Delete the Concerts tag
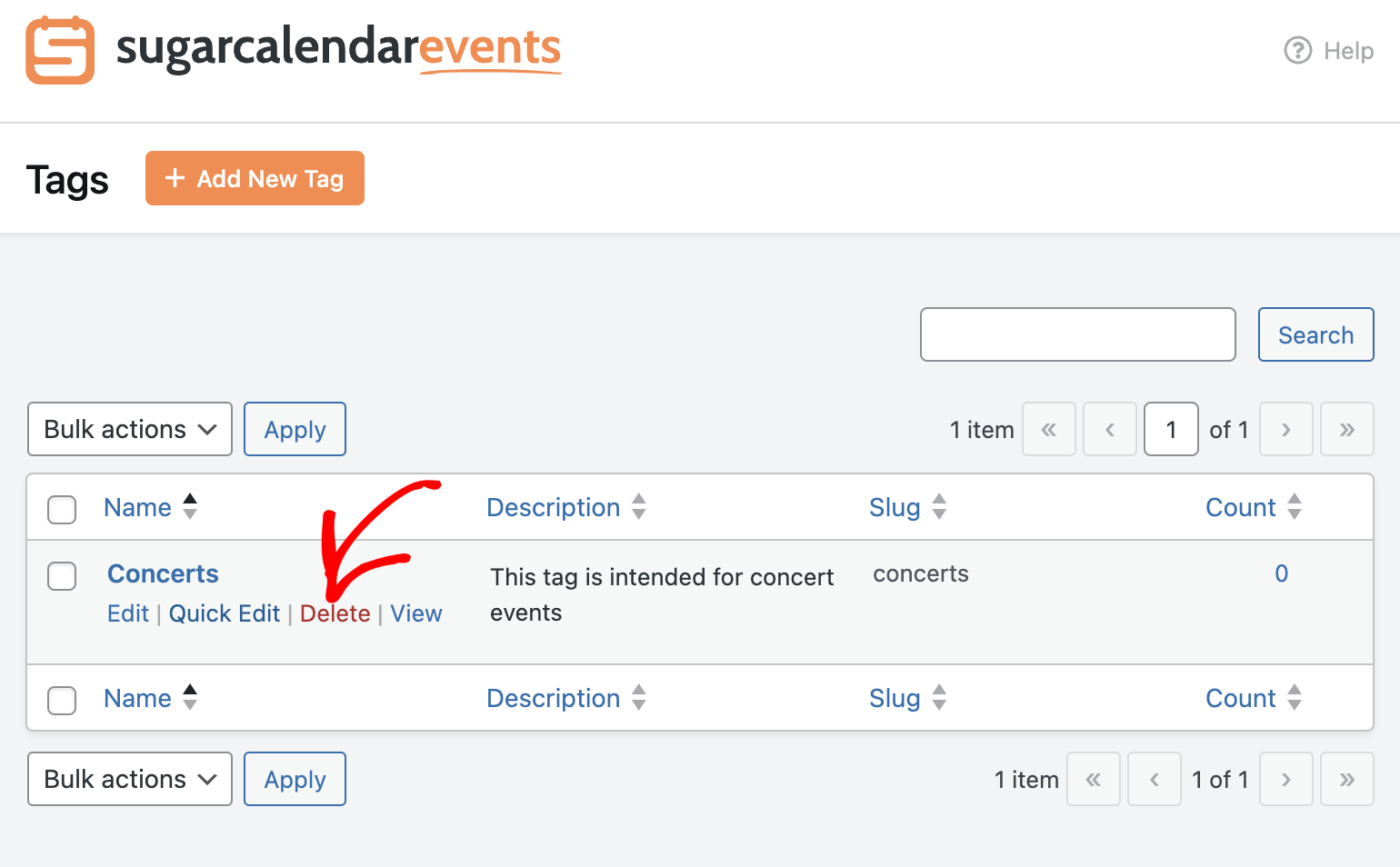The height and width of the screenshot is (867, 1400). point(335,613)
